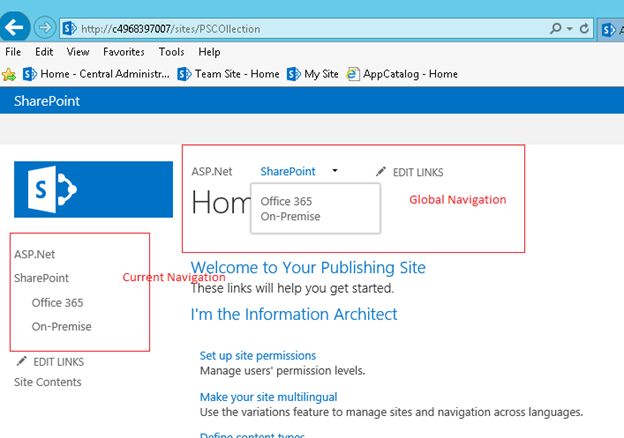Click the browser Forward arrow button
Viewport: 624px width, 438px height.
coord(45,28)
